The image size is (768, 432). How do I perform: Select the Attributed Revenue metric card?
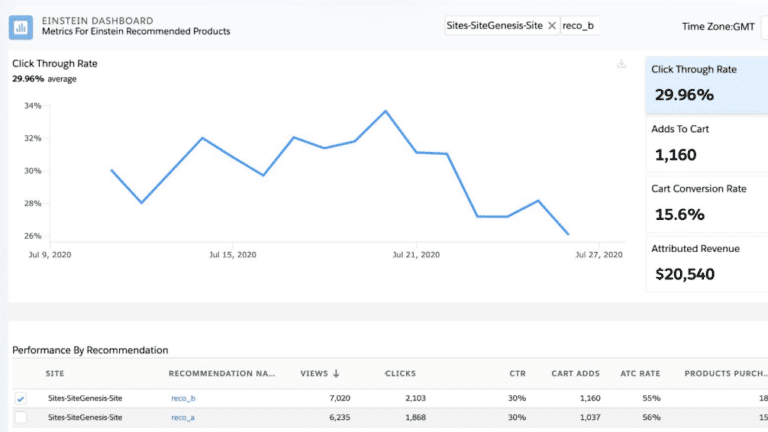(x=706, y=264)
